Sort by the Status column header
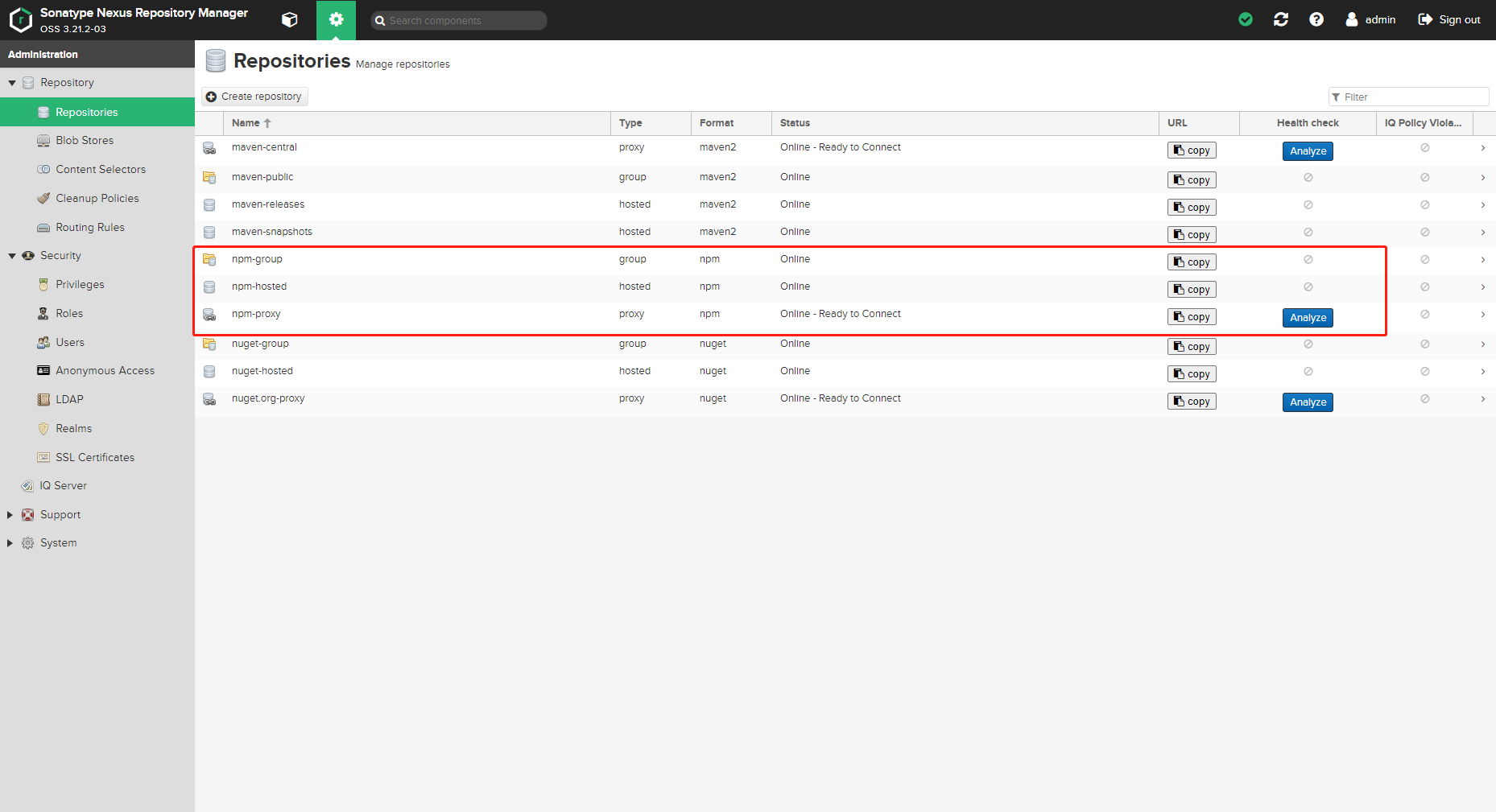The image size is (1496, 812). 965,123
